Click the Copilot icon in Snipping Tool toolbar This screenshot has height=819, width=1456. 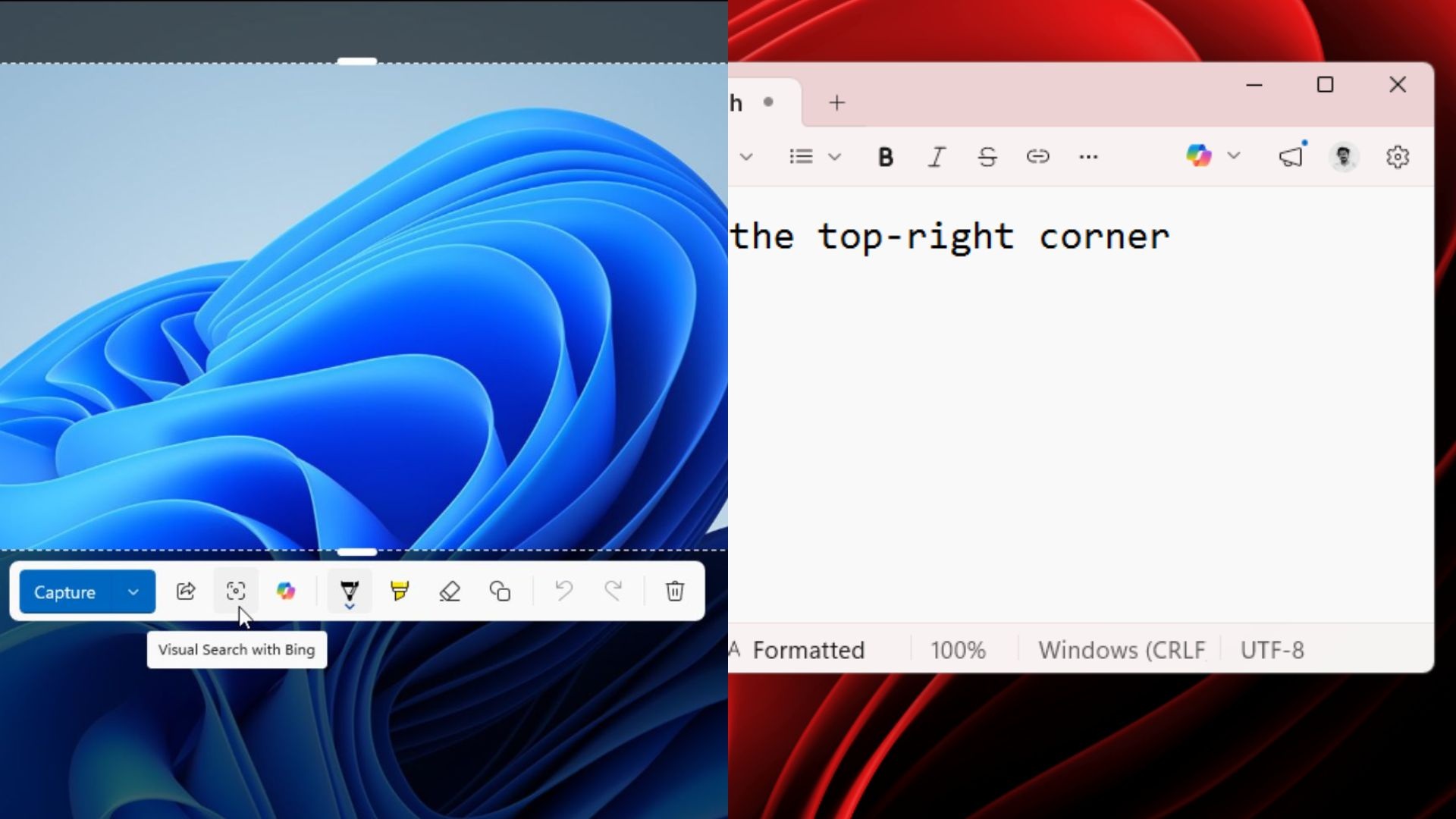(x=286, y=591)
